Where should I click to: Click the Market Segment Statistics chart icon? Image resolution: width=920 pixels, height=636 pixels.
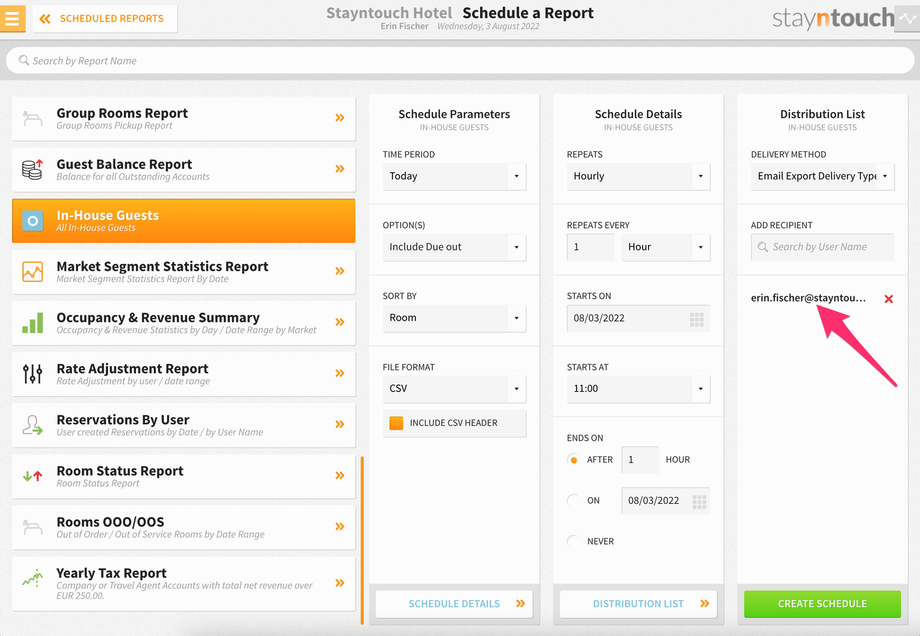[33, 272]
